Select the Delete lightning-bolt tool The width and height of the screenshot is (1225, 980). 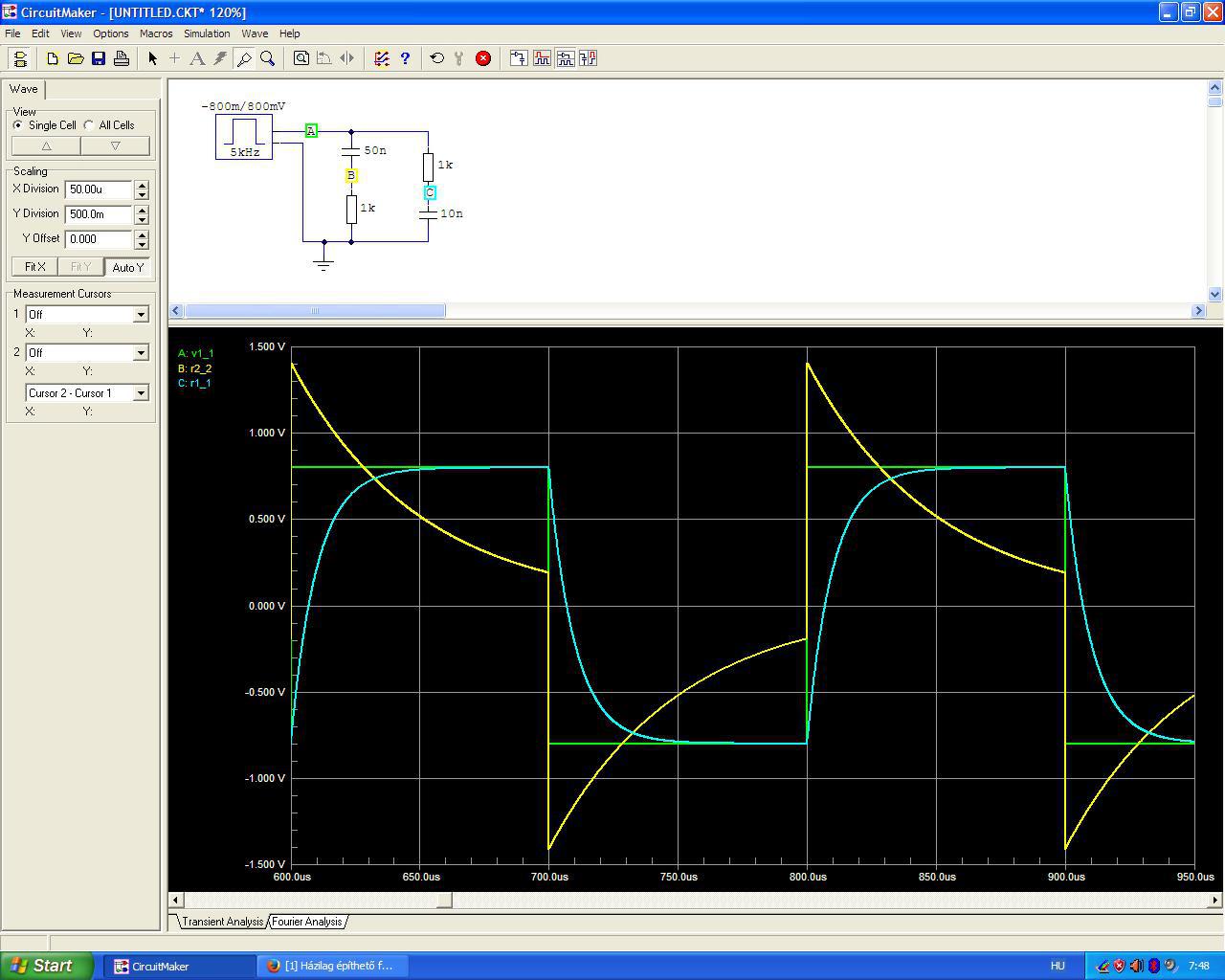220,58
